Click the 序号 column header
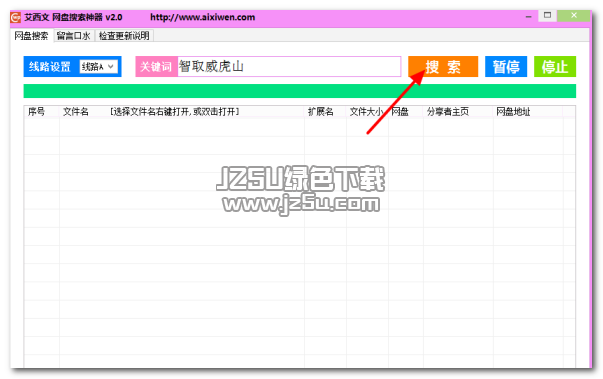Screen dimensions: 603x379 (42, 111)
